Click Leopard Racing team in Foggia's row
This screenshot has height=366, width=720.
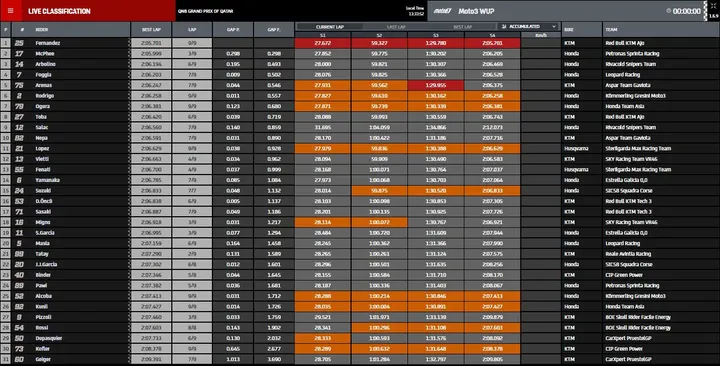coord(623,75)
